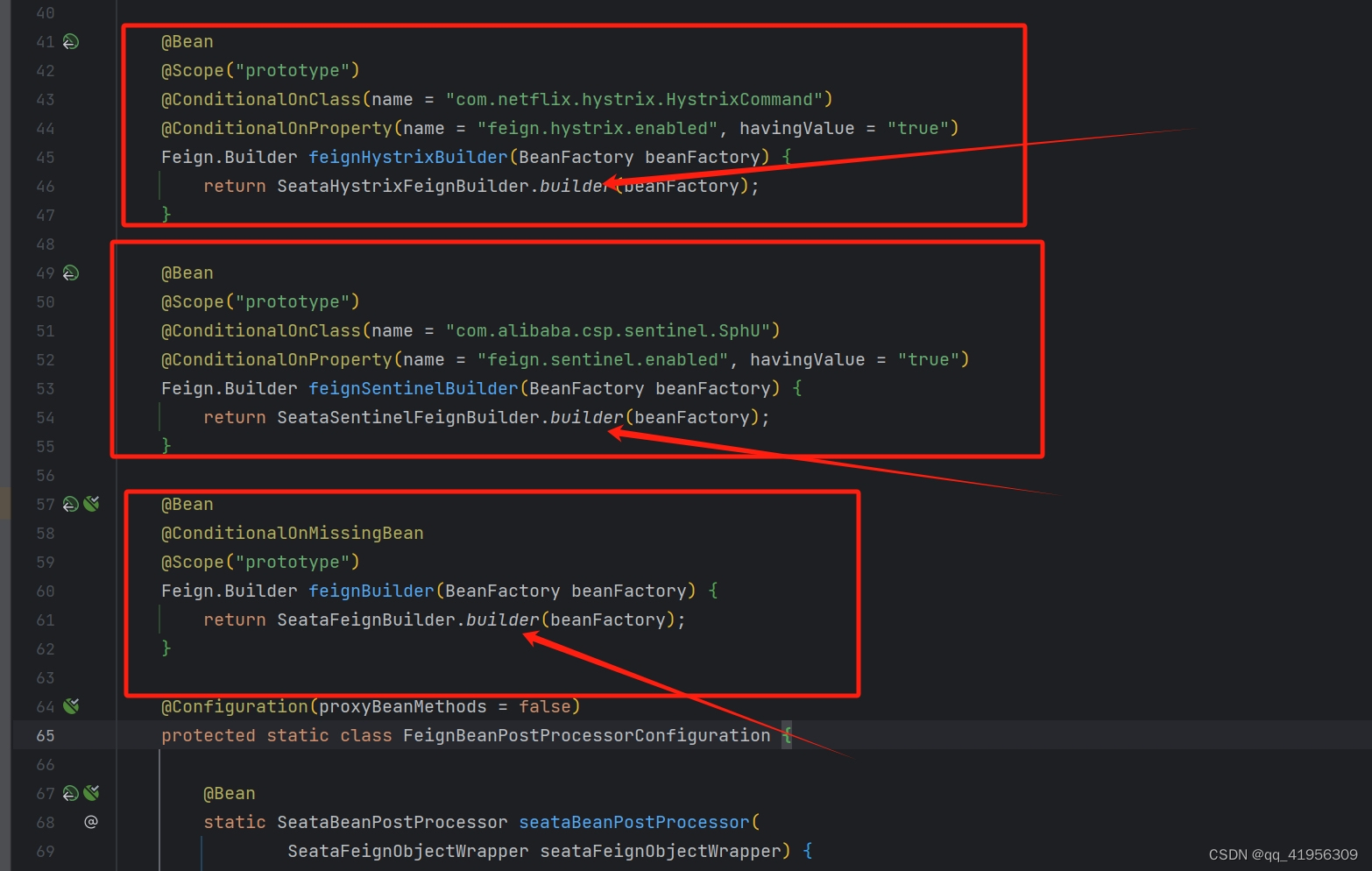
Task: Click the arrow bean gutter icon on line 67
Action: coord(71,793)
